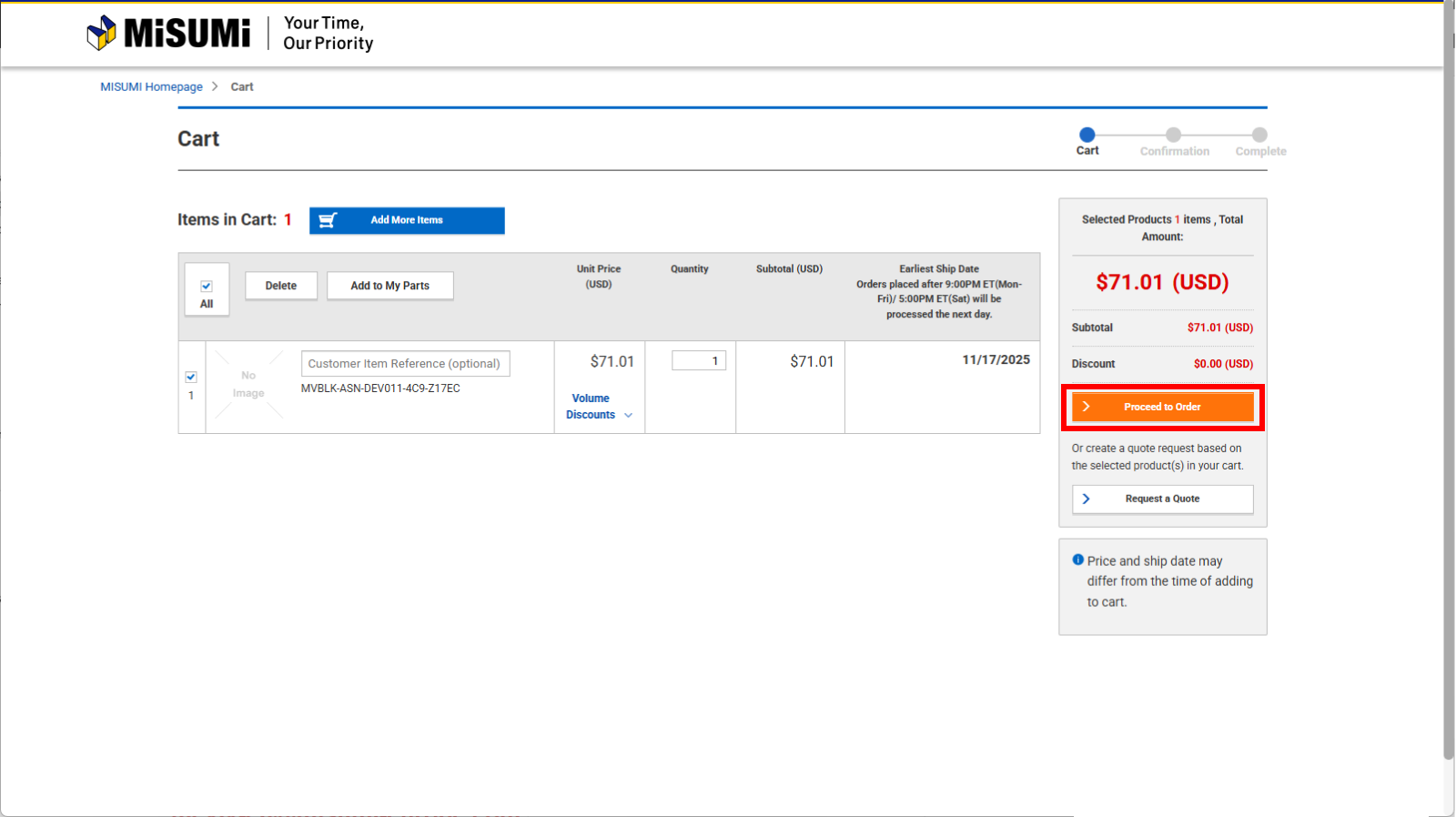The image size is (1456, 817).
Task: Click the Quantity input box
Action: click(x=698, y=361)
